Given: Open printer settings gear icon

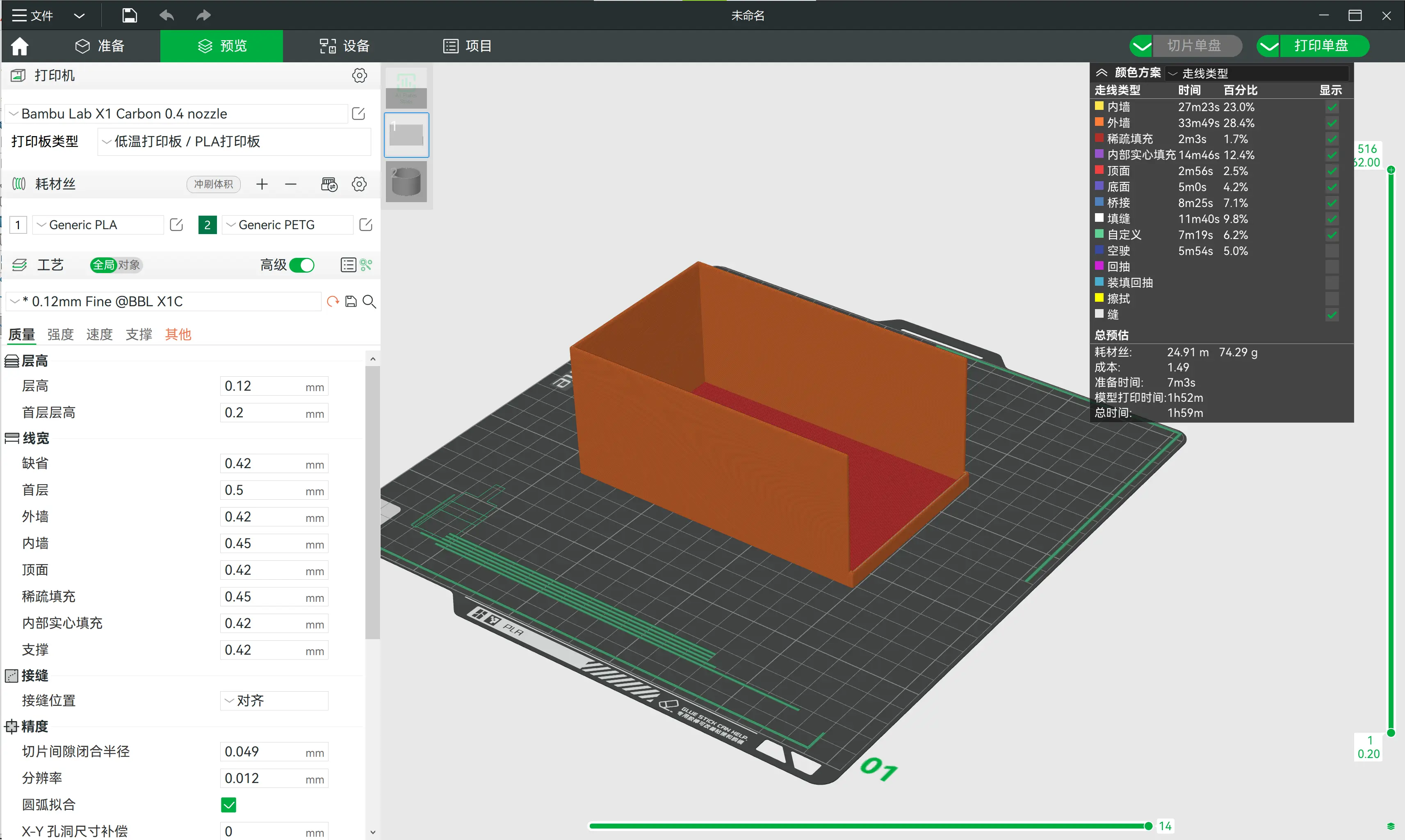Looking at the screenshot, I should click(360, 75).
